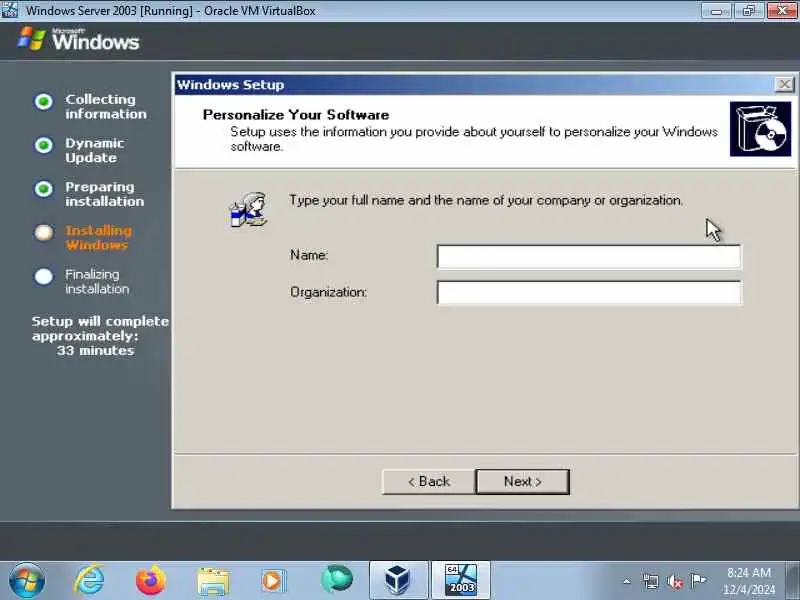Click the 'Organization:' label

pyautogui.click(x=329, y=292)
